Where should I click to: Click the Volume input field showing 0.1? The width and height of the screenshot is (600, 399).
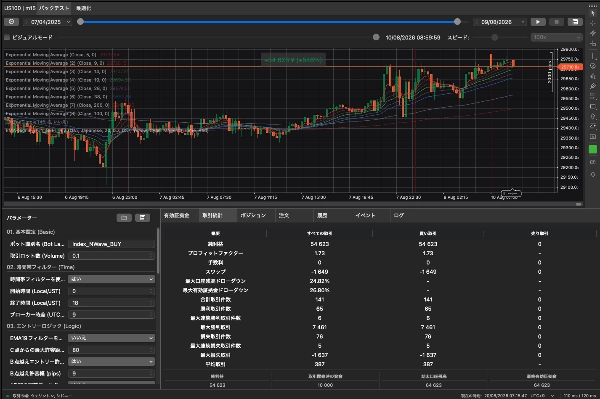pos(111,256)
